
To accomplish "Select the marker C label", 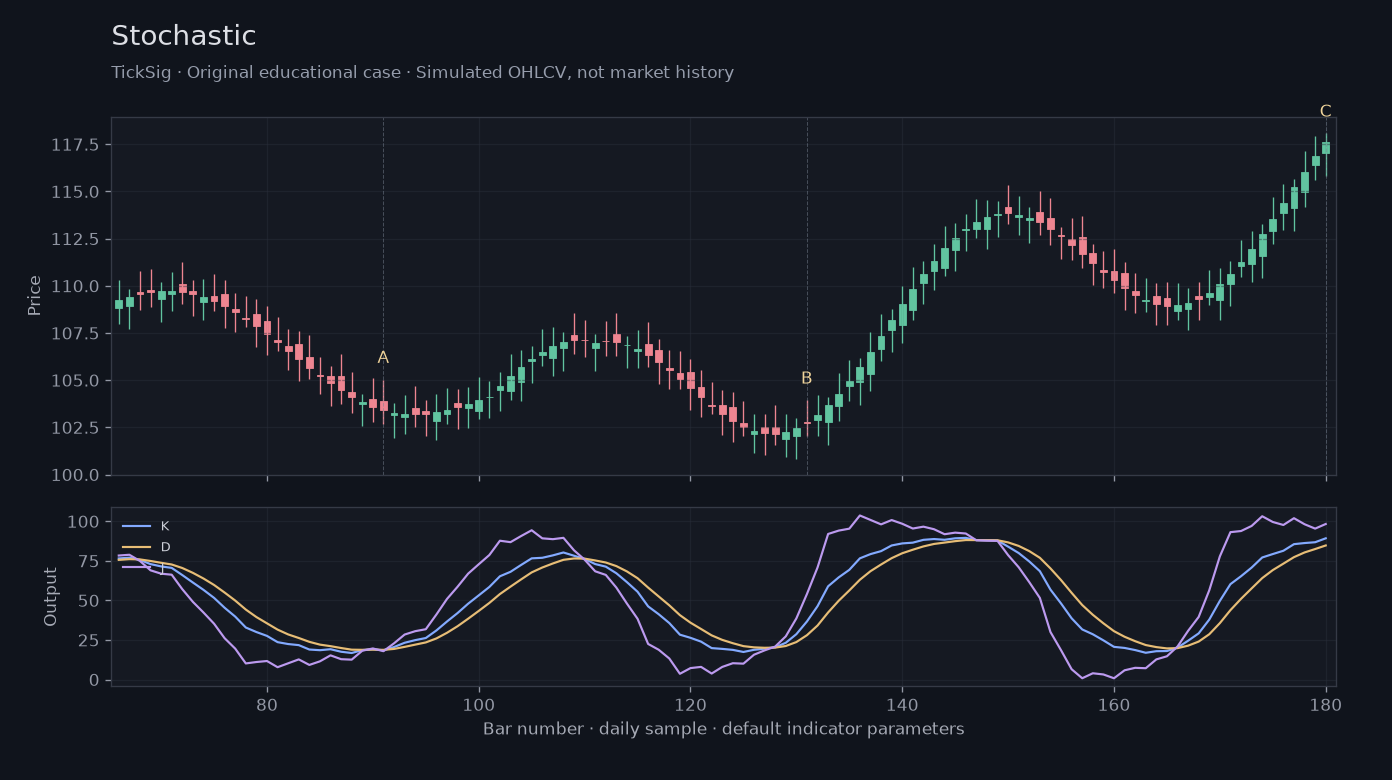I will click(x=1325, y=111).
